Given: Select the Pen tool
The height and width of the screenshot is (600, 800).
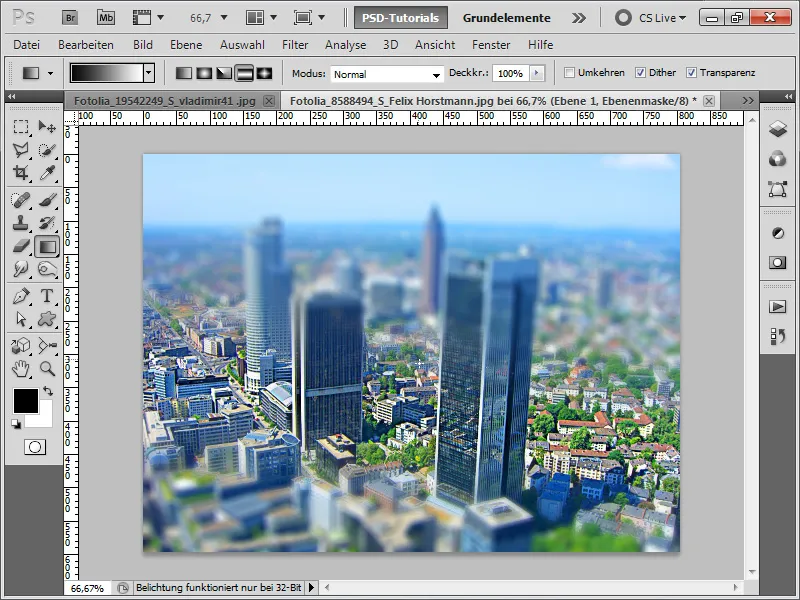Looking at the screenshot, I should 21,296.
